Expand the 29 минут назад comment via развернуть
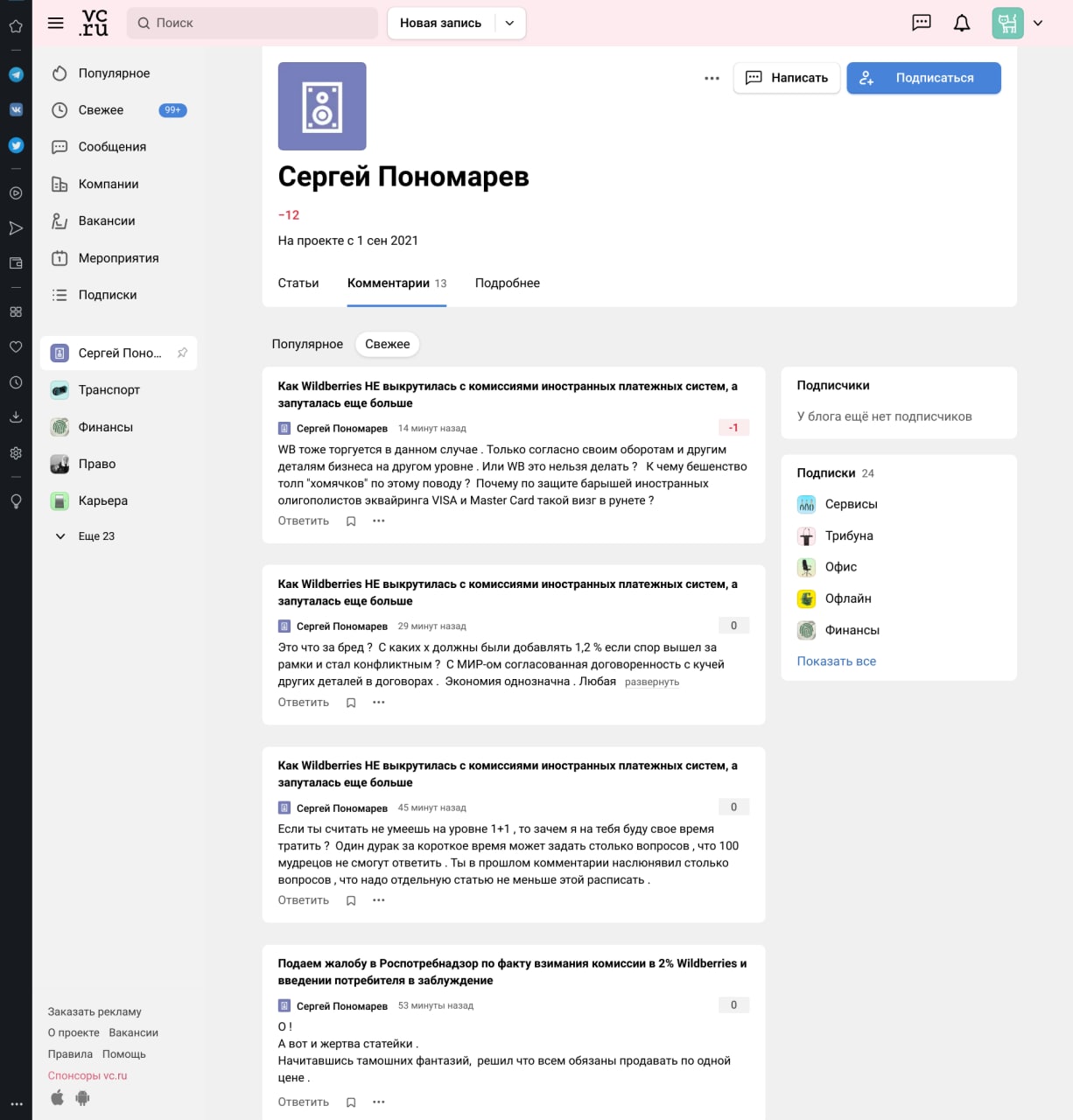This screenshot has height=1120, width=1073. coord(652,682)
